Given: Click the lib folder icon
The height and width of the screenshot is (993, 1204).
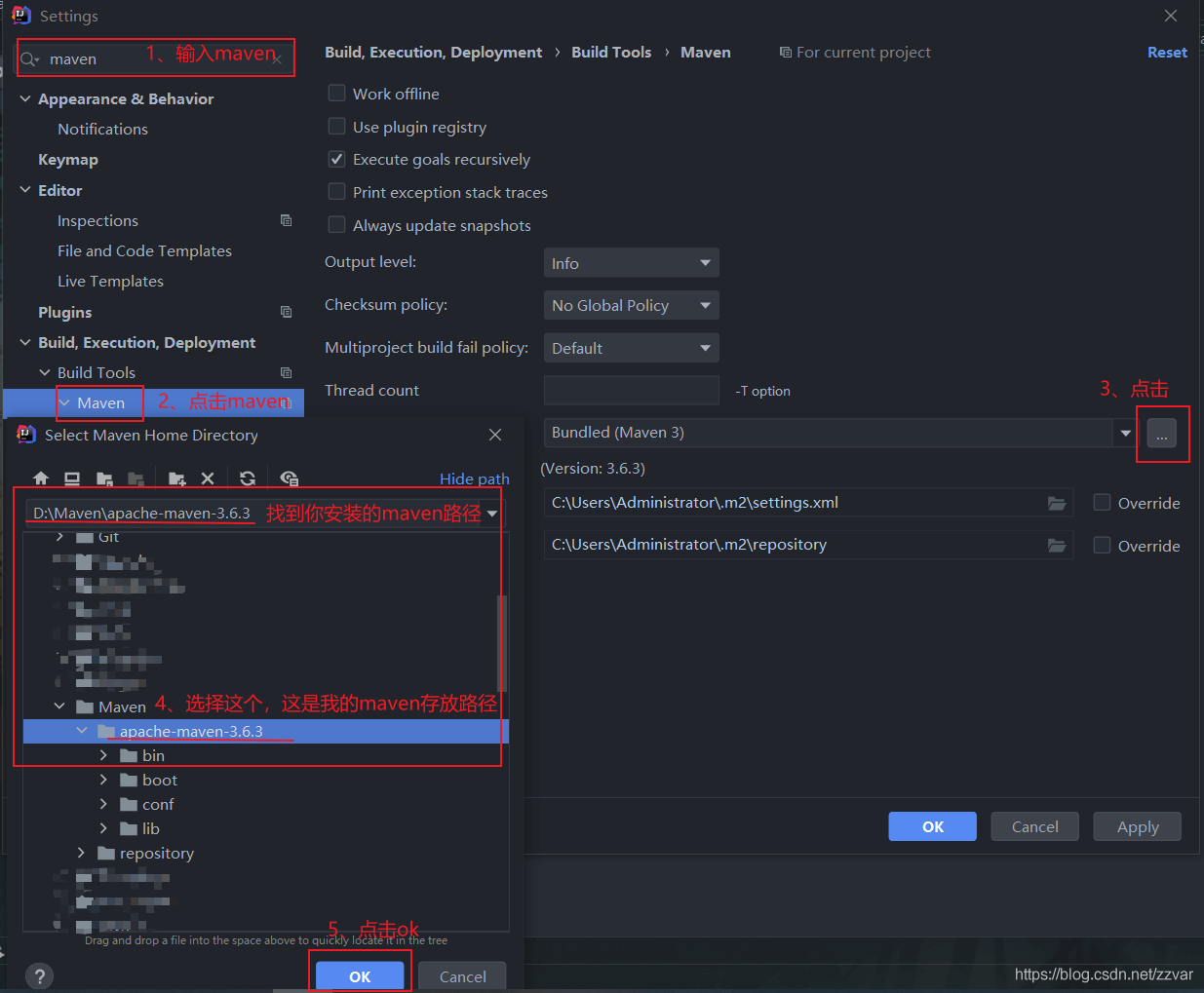Looking at the screenshot, I should [x=129, y=828].
